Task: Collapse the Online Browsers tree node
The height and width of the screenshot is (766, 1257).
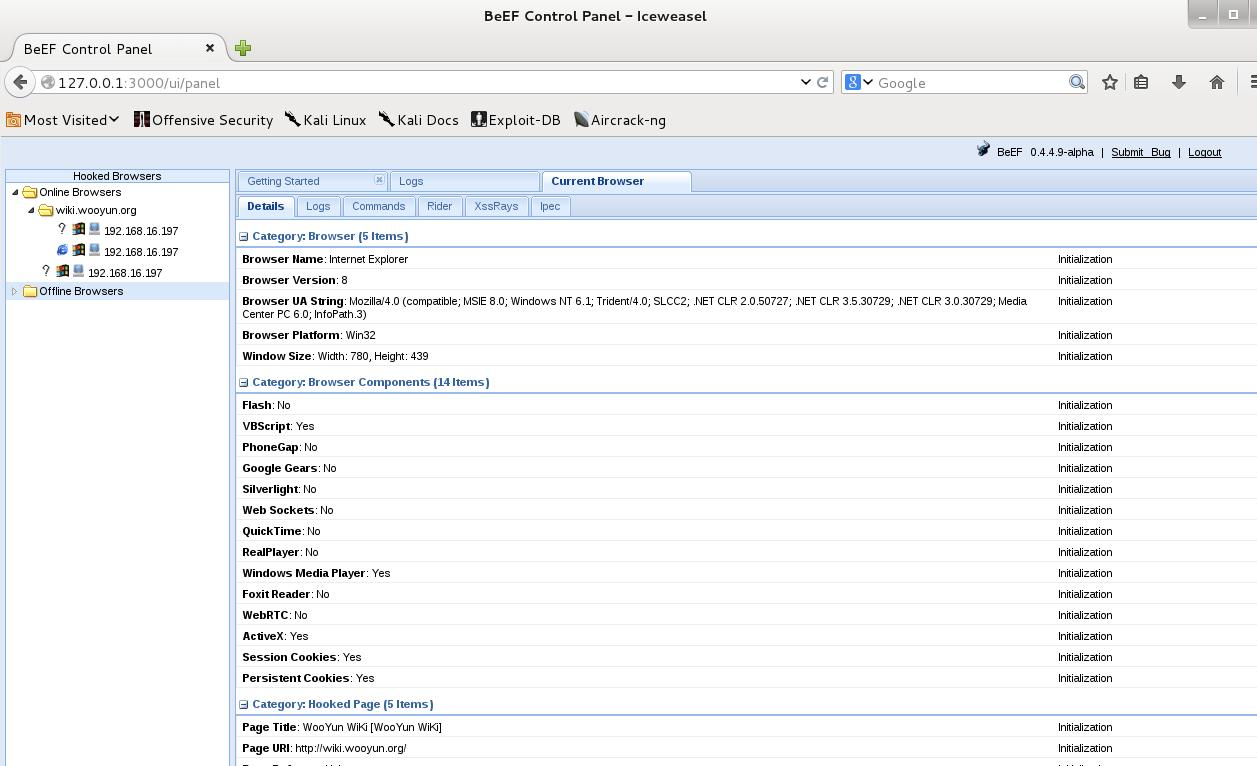Action: click(15, 192)
